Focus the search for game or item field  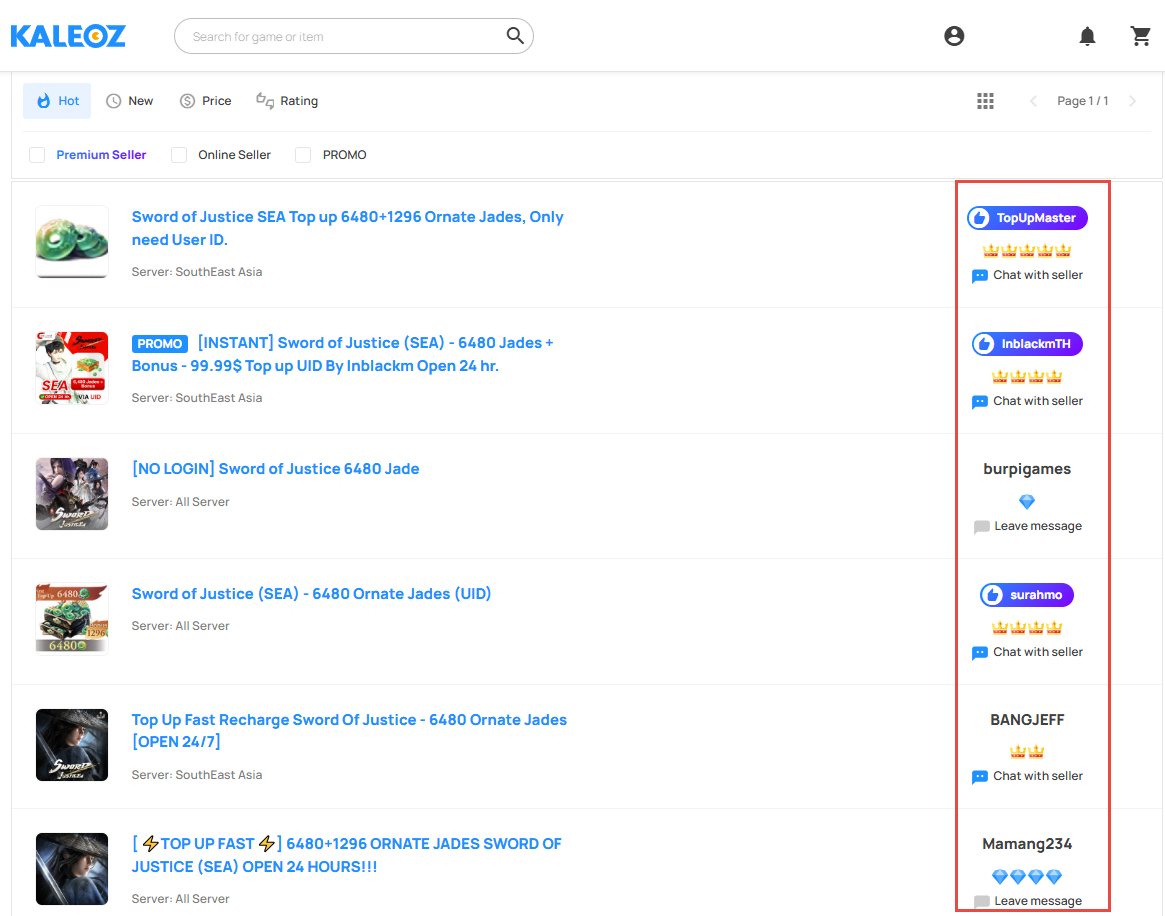(354, 36)
